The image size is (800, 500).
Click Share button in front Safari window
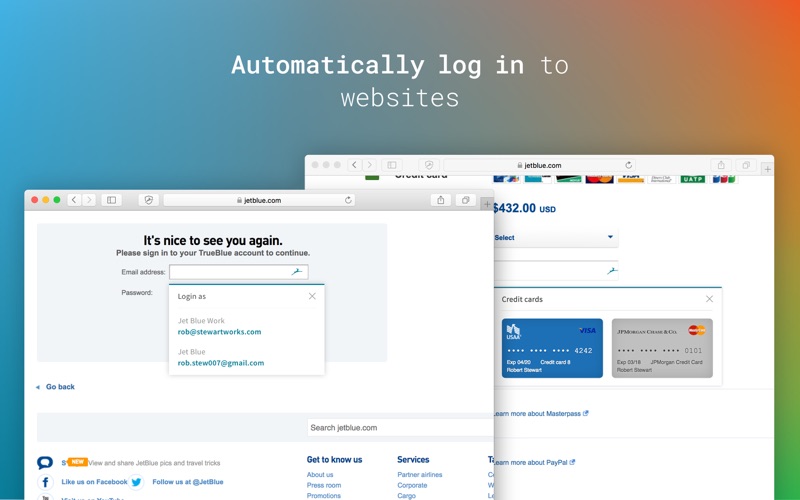point(441,200)
